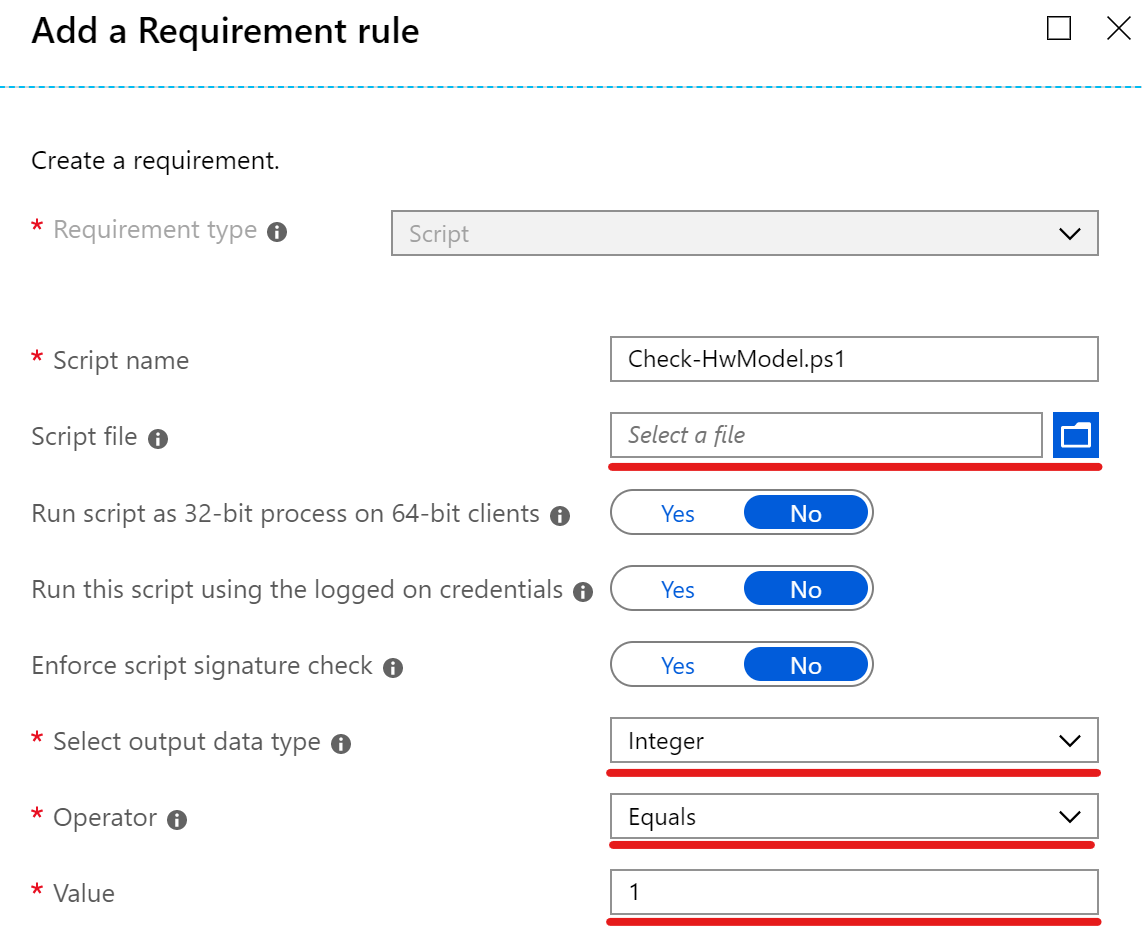Expand the Select output data type dropdown
Image resolution: width=1142 pixels, height=951 pixels.
(x=853, y=741)
